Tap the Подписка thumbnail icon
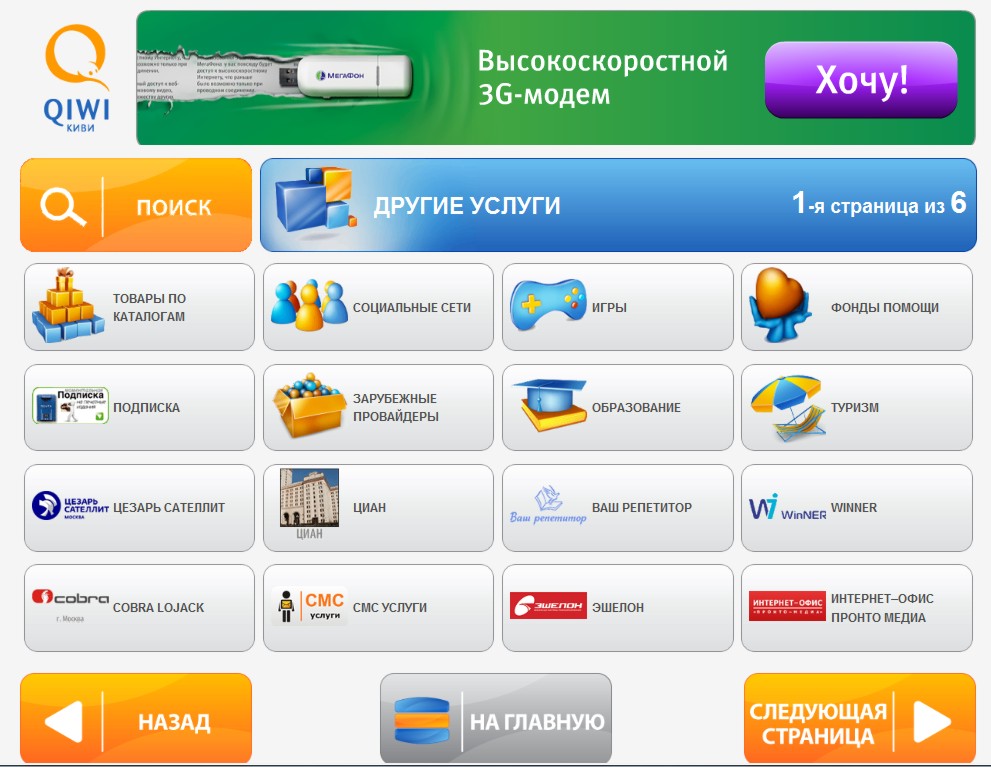 click(x=70, y=406)
